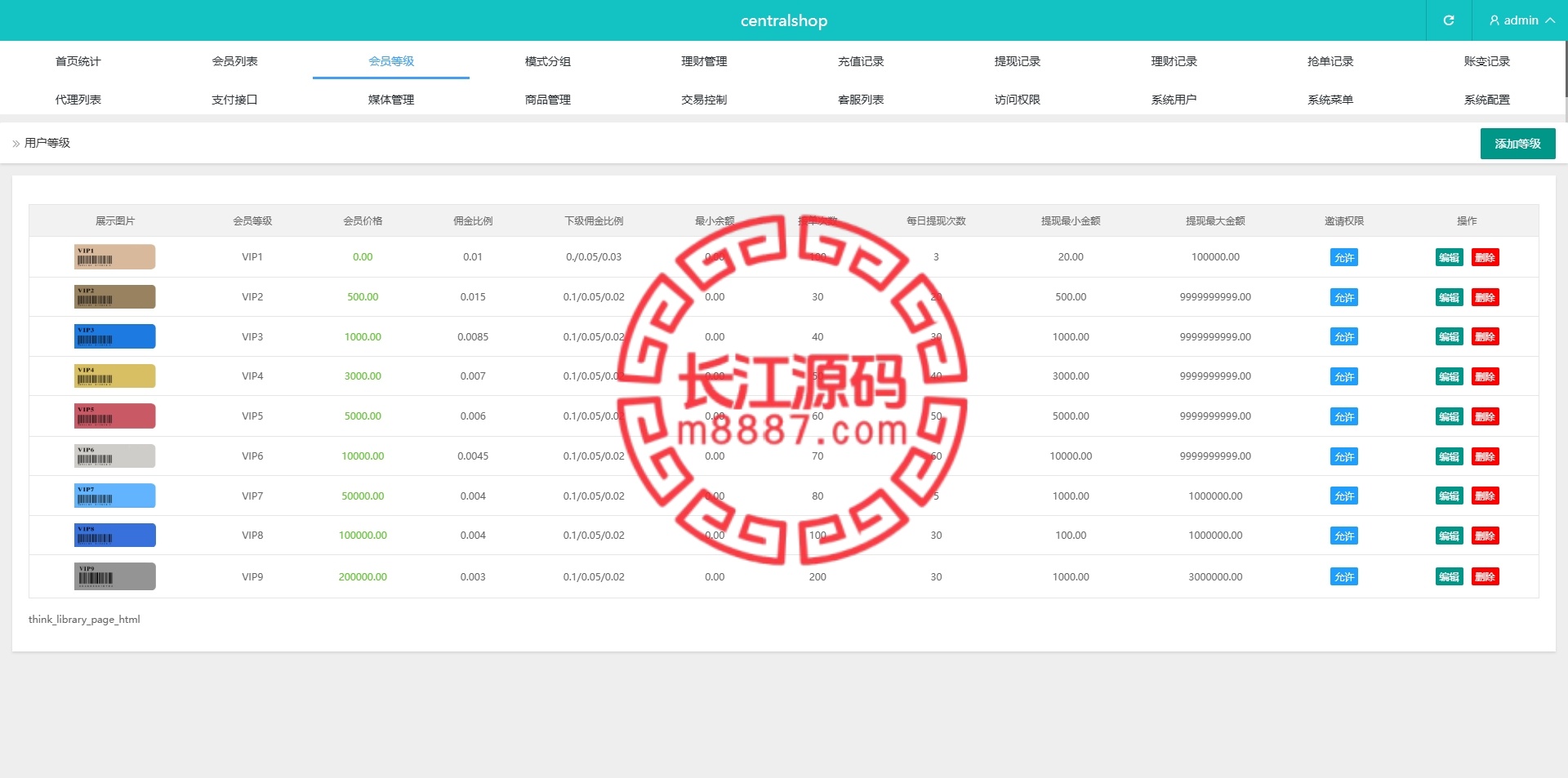Click the refresh icon in top bar
The image size is (1568, 778).
click(x=1449, y=20)
